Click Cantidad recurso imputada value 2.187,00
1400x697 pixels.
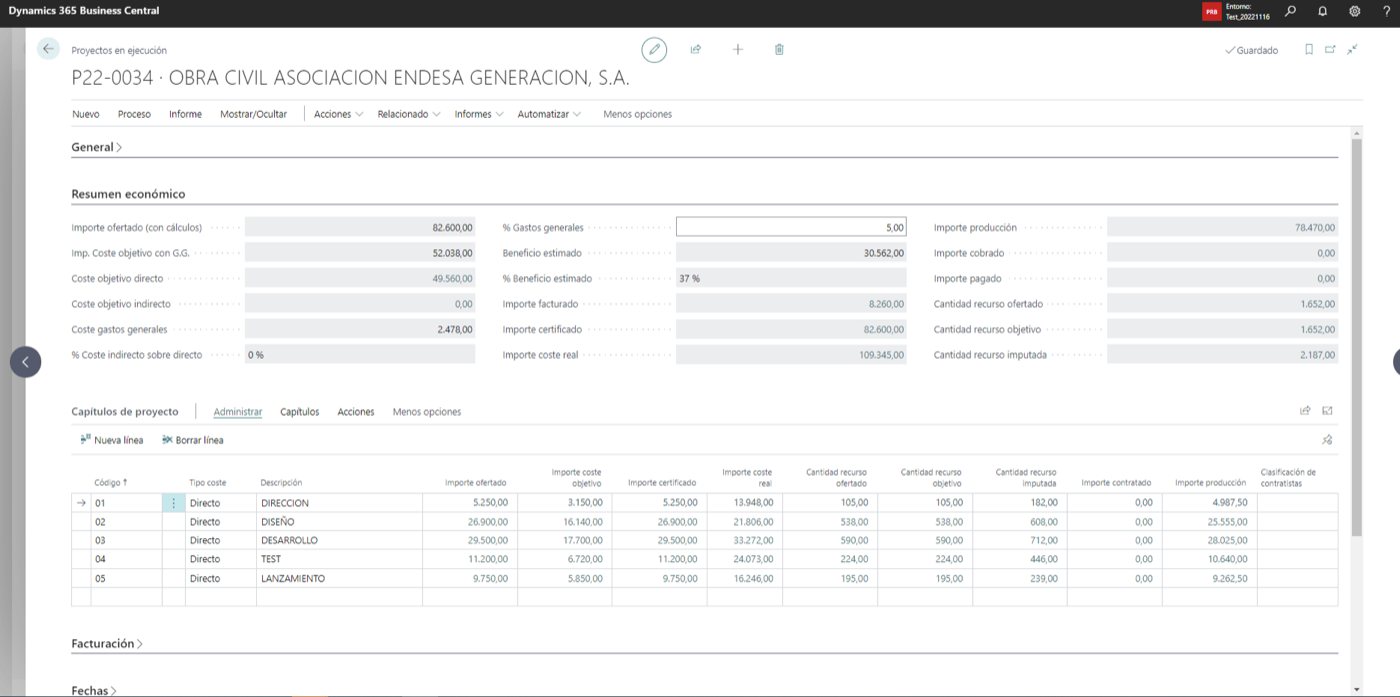pyautogui.click(x=1222, y=355)
